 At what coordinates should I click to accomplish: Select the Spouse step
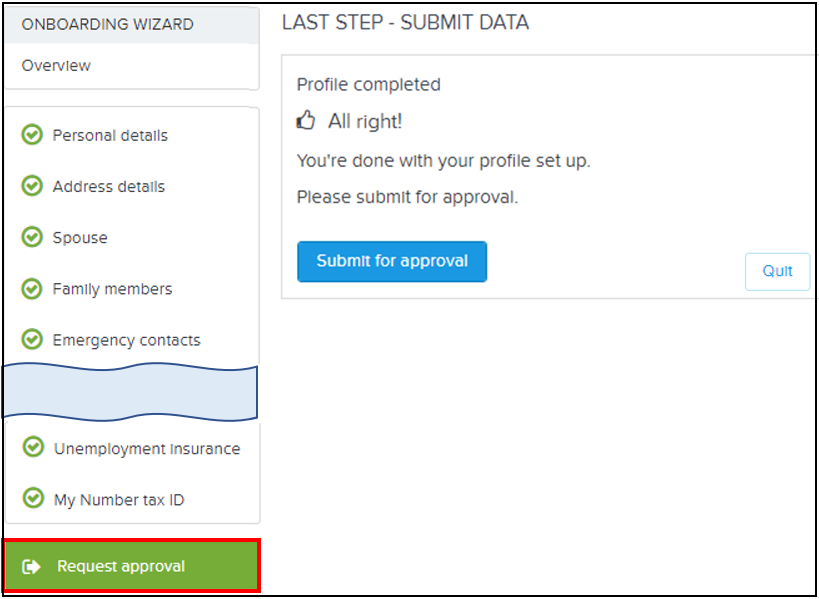click(80, 238)
